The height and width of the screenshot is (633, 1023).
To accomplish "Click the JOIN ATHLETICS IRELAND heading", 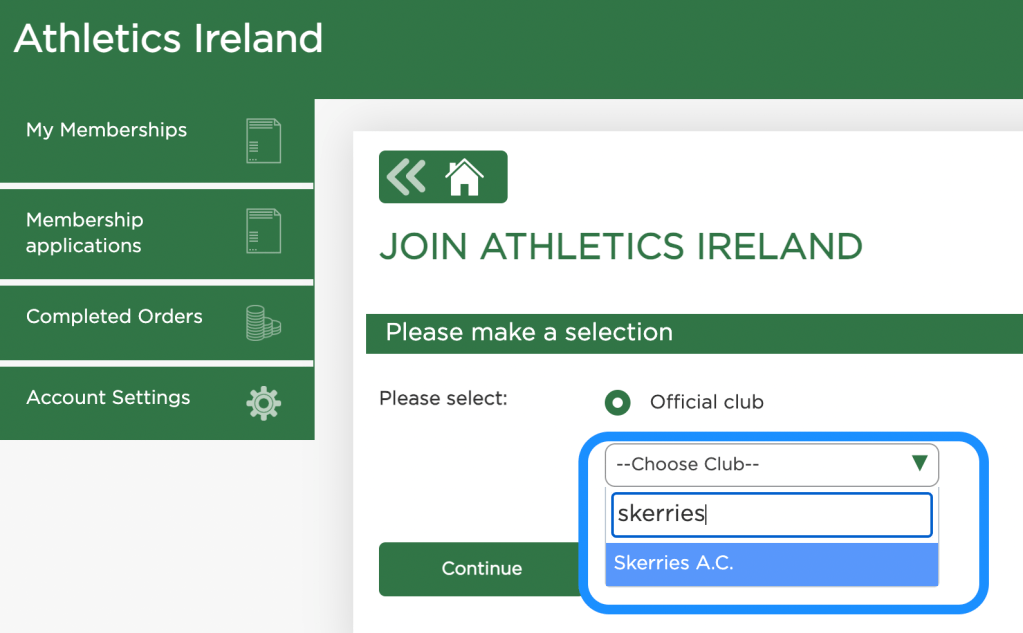I will [x=620, y=246].
